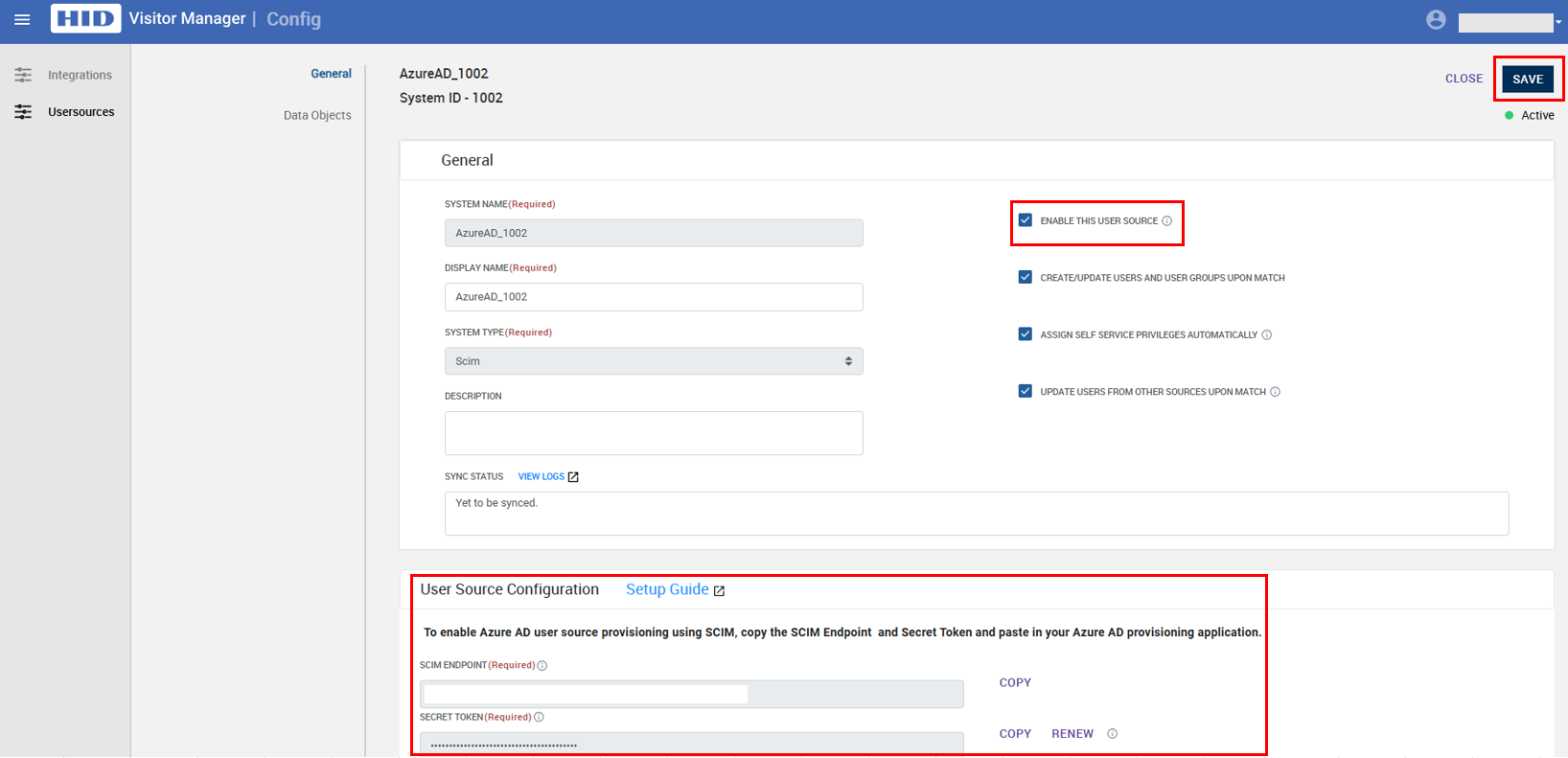Open the Setup Guide link
1568x758 pixels.
point(667,589)
